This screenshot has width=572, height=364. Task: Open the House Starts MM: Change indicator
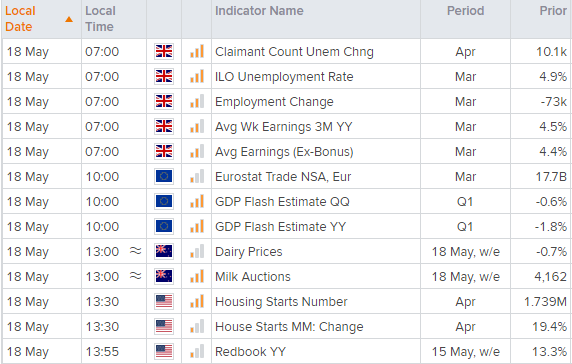click(x=289, y=326)
